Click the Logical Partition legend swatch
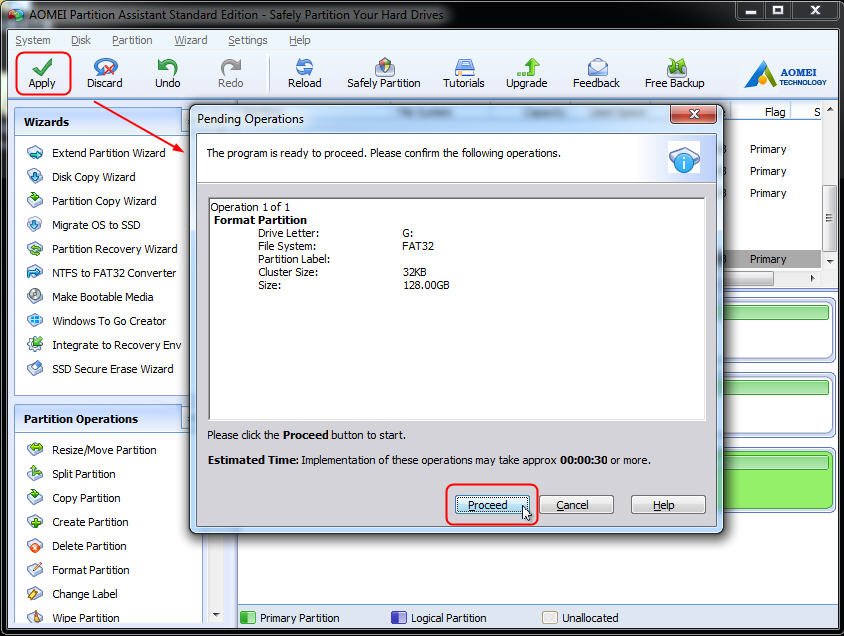This screenshot has height=636, width=844. coord(399,617)
